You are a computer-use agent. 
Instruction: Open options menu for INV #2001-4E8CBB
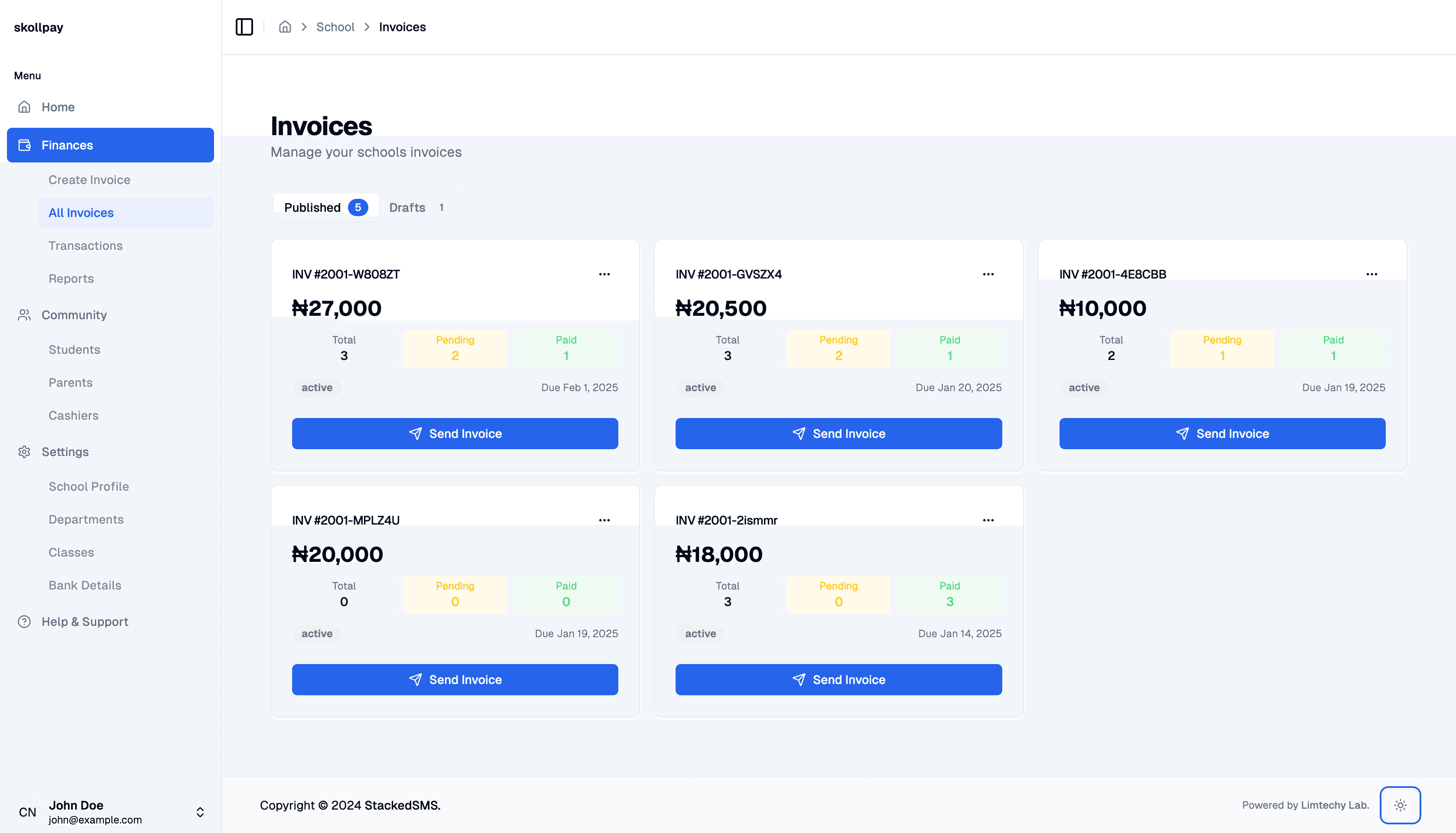[1372, 275]
